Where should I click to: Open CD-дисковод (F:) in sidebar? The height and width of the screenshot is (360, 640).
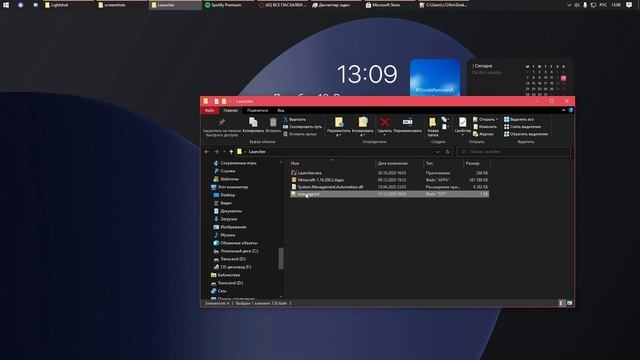tap(232, 267)
